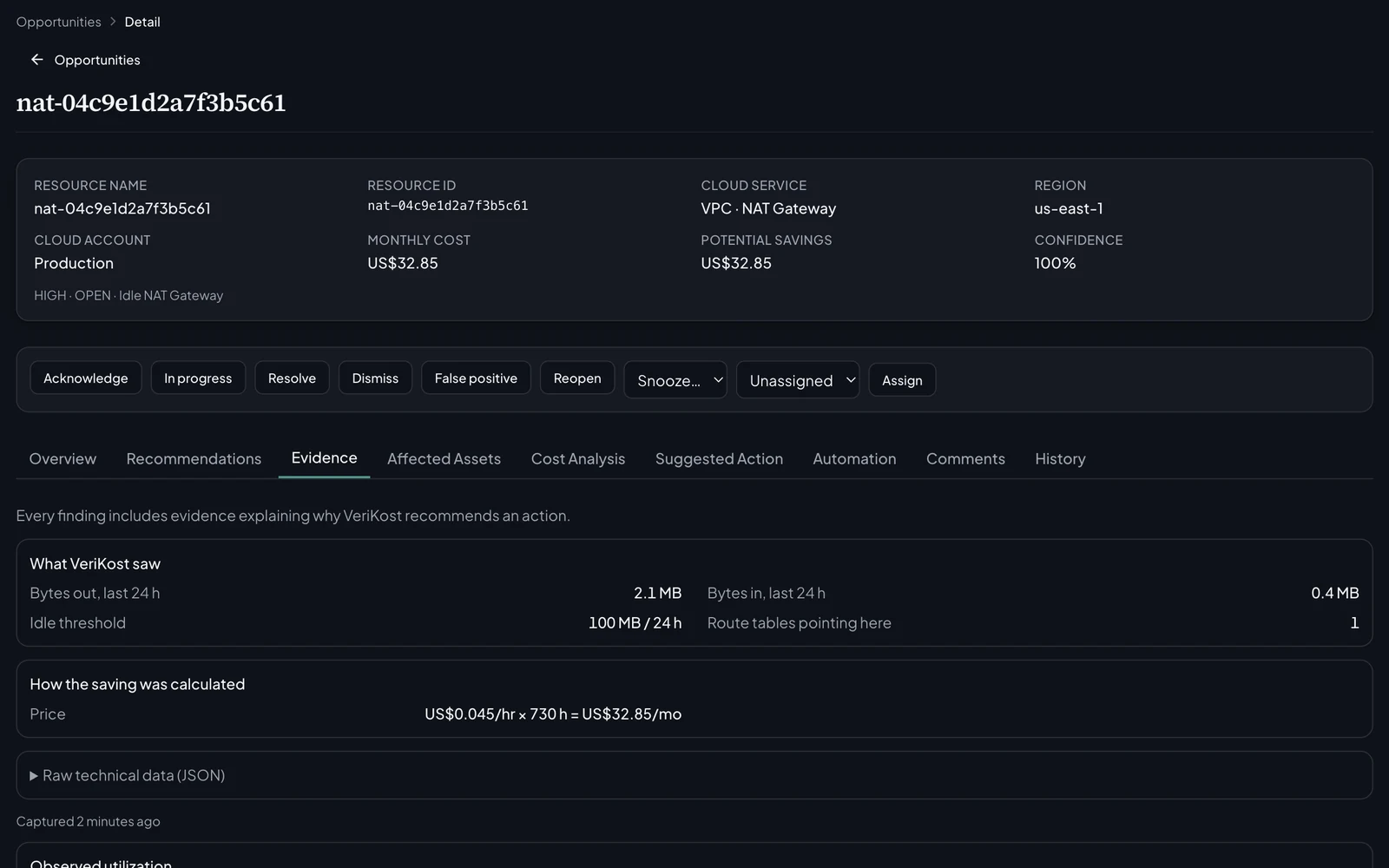Click the Resolve button

tap(292, 378)
